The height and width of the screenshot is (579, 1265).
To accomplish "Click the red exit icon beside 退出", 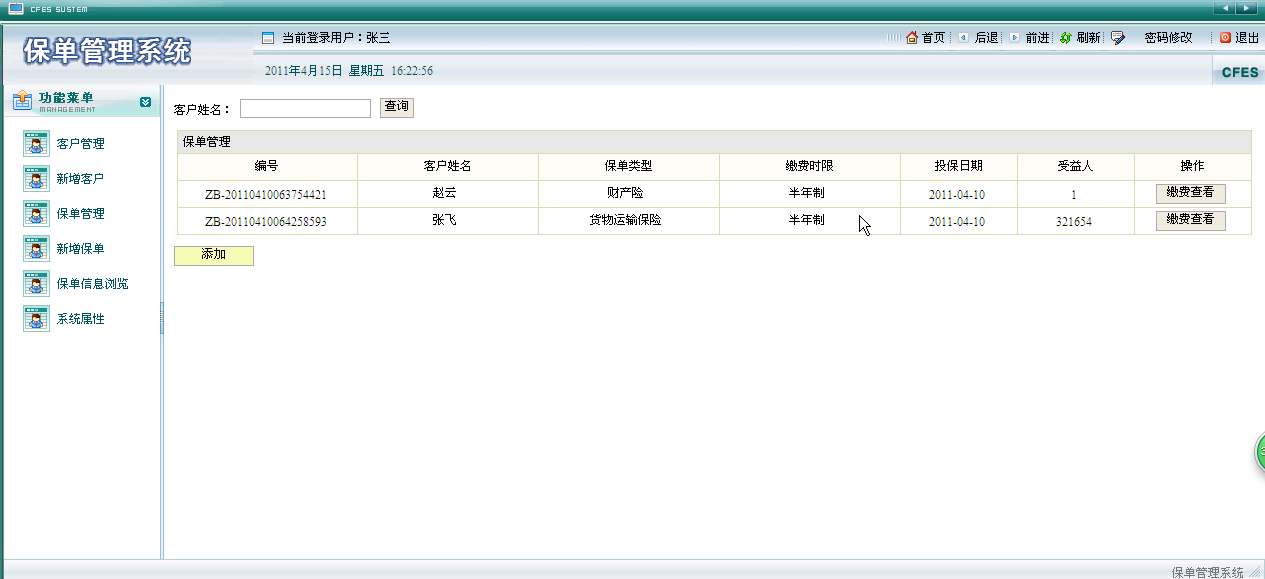I will [1225, 38].
